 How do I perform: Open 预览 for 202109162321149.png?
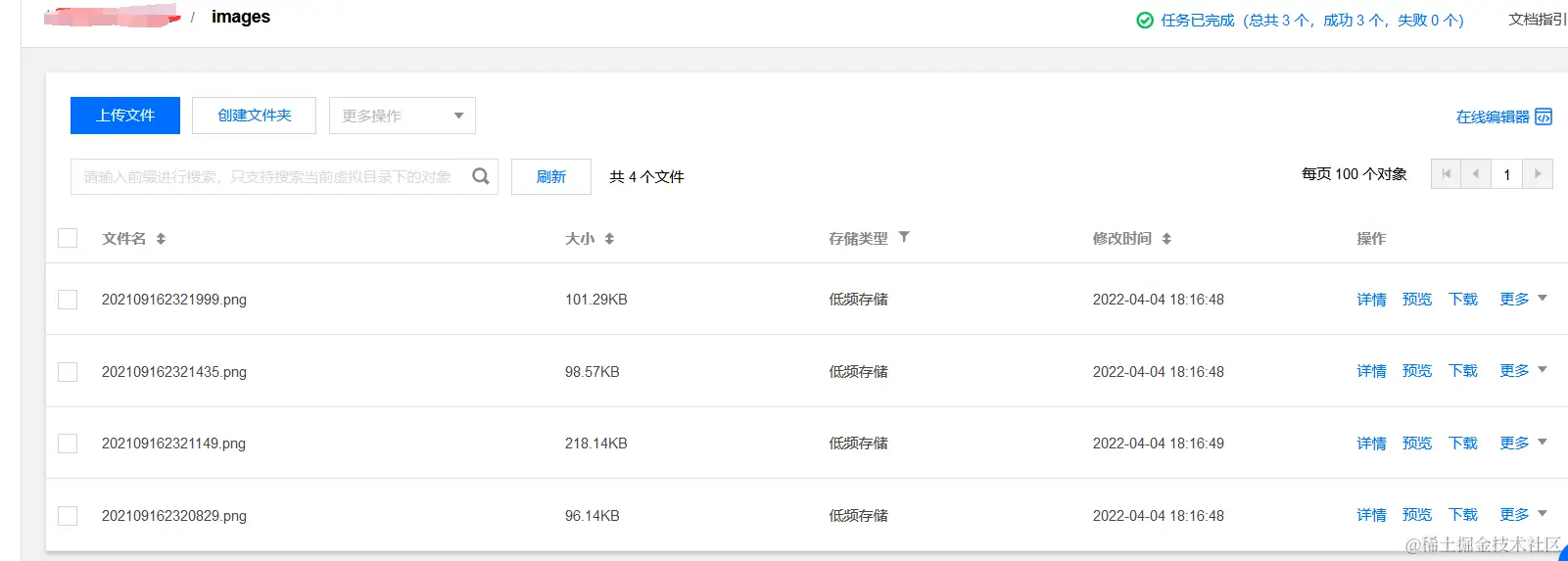[x=1417, y=444]
